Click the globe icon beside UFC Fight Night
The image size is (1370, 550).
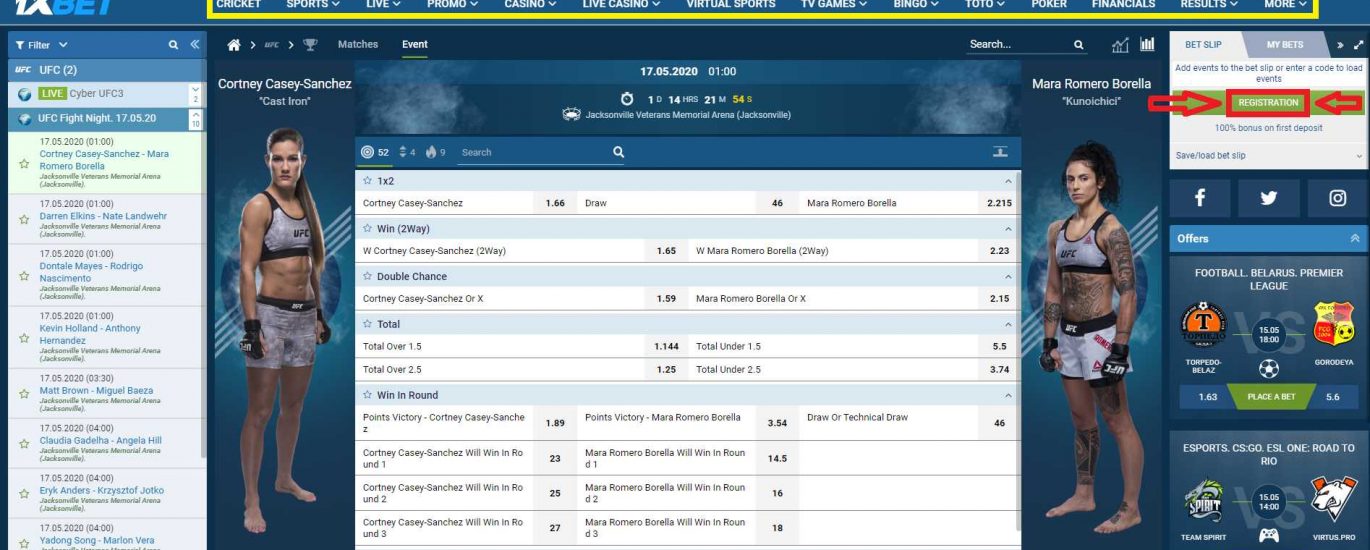point(26,118)
